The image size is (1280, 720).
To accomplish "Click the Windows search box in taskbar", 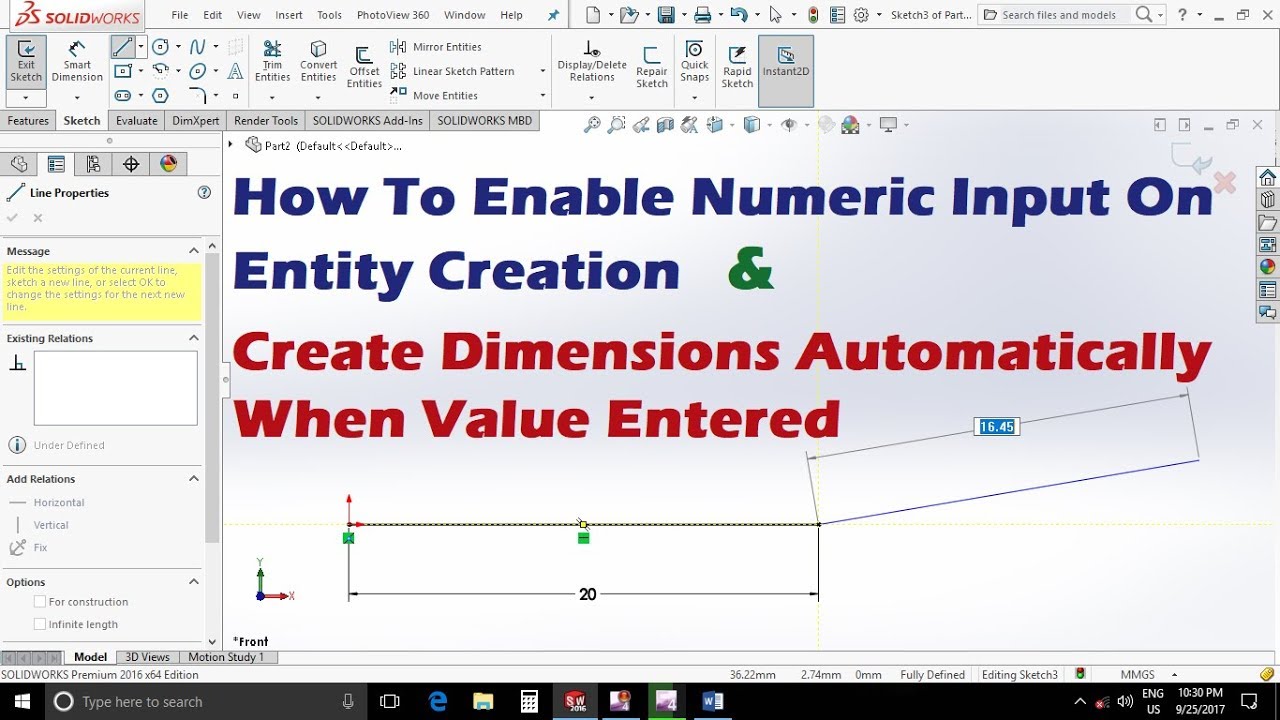I will [x=206, y=702].
